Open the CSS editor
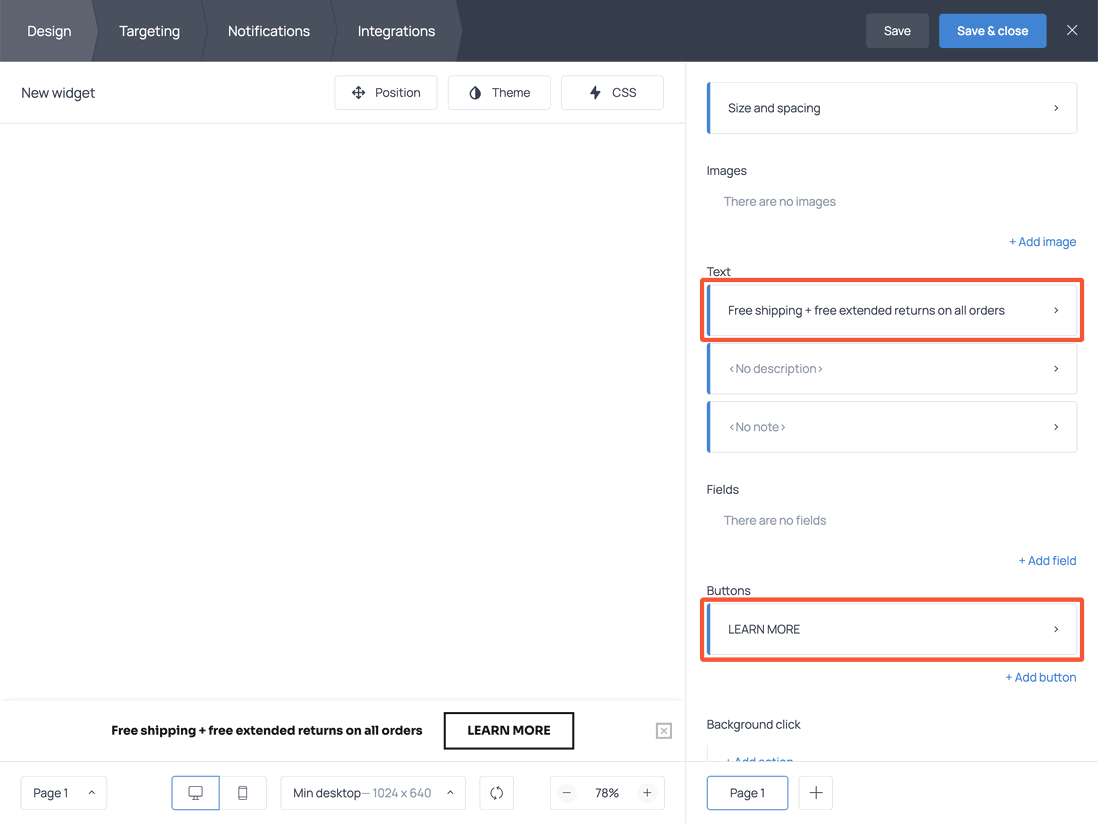This screenshot has height=823, width=1098. click(x=612, y=92)
